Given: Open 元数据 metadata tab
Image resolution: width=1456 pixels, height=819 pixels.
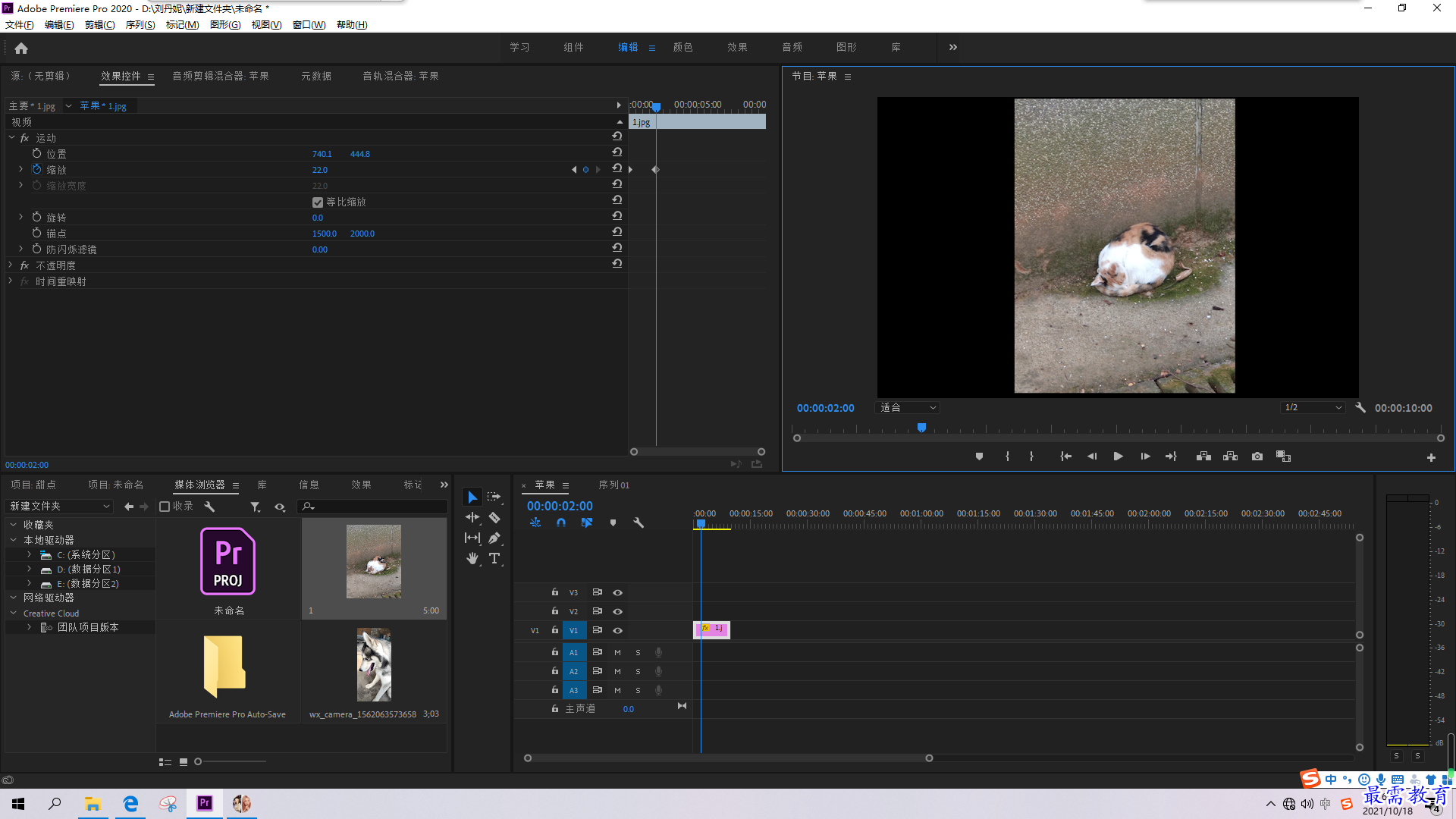Looking at the screenshot, I should tap(316, 76).
